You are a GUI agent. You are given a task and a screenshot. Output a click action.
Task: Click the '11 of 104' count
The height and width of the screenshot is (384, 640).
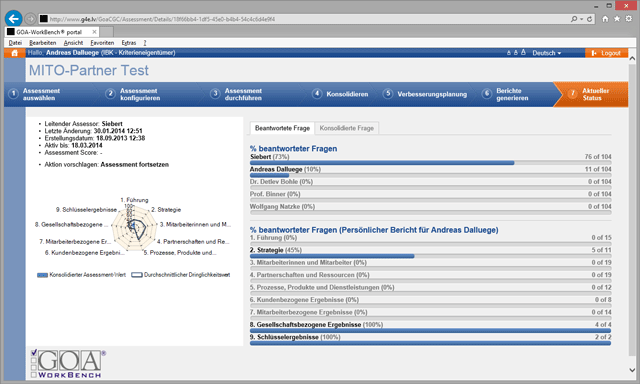[x=598, y=169]
